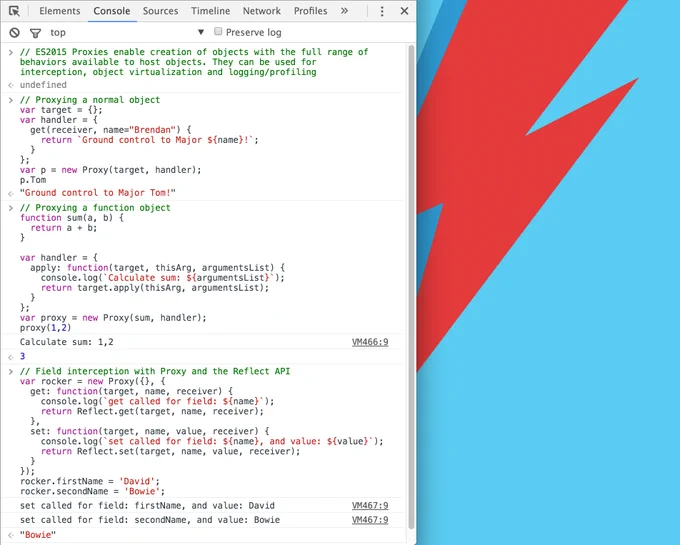Click the console vertical scrollbar

412,286
